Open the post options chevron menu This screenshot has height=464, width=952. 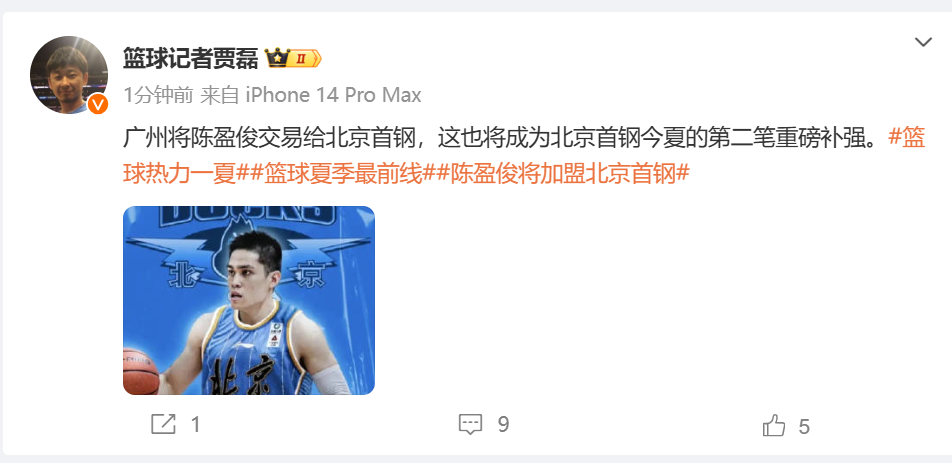pos(923,43)
